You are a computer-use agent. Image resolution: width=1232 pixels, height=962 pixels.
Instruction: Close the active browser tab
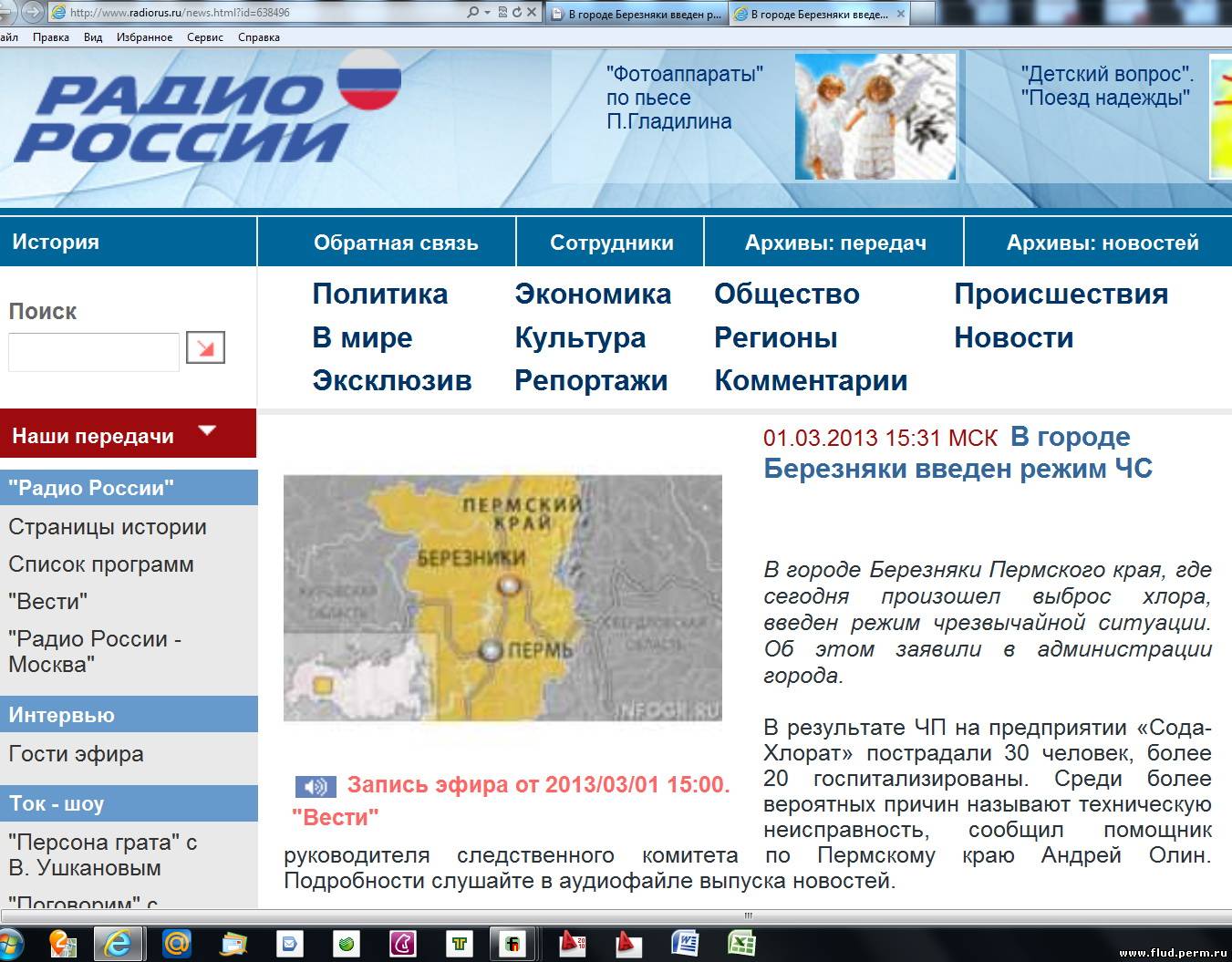[x=901, y=14]
